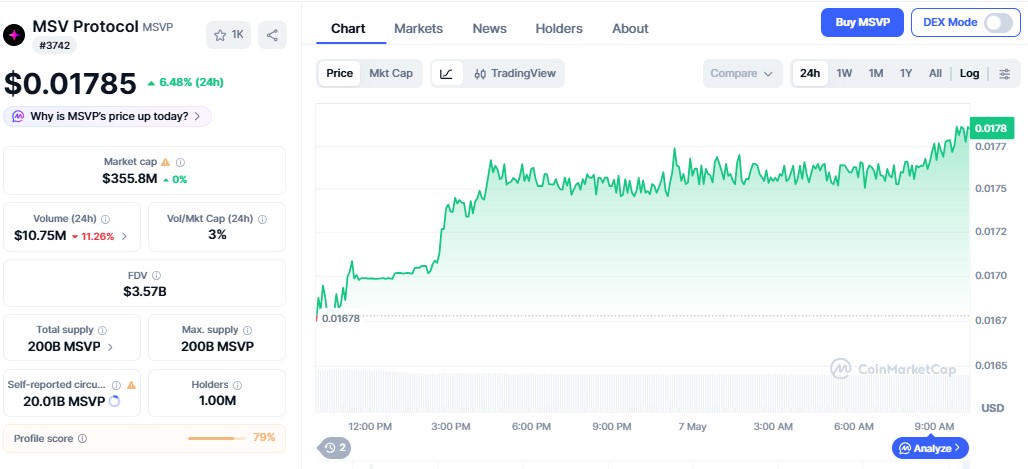Select the 24h time range
The width and height of the screenshot is (1028, 469).
point(810,73)
